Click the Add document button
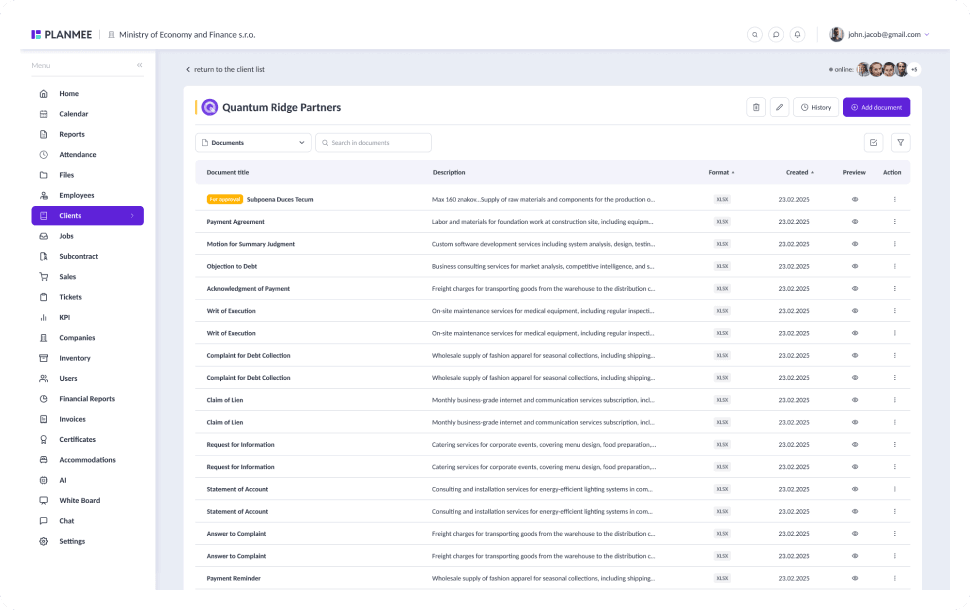The width and height of the screenshot is (970, 610). [877, 107]
